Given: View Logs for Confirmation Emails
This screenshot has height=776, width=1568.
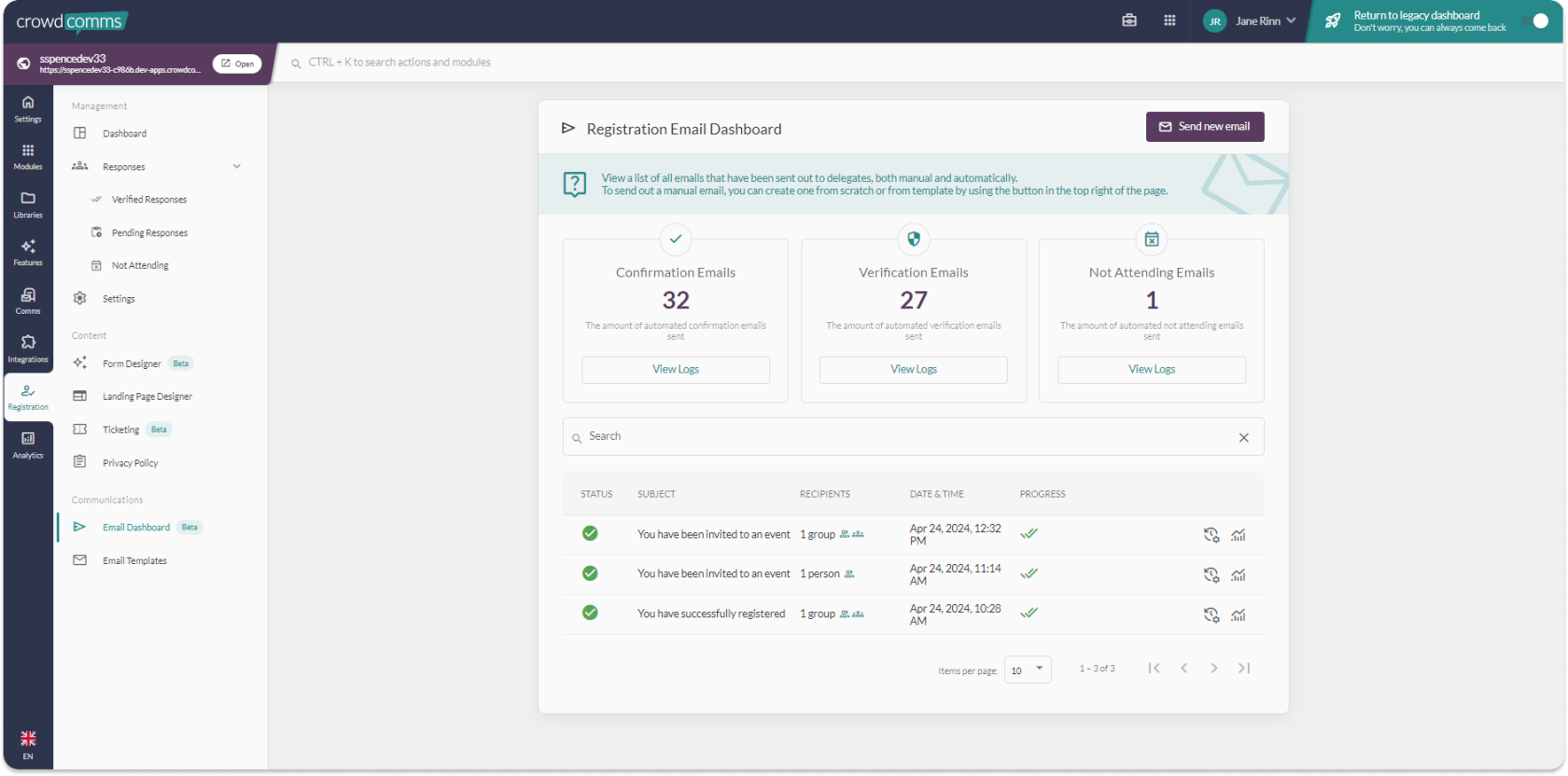Looking at the screenshot, I should [676, 370].
